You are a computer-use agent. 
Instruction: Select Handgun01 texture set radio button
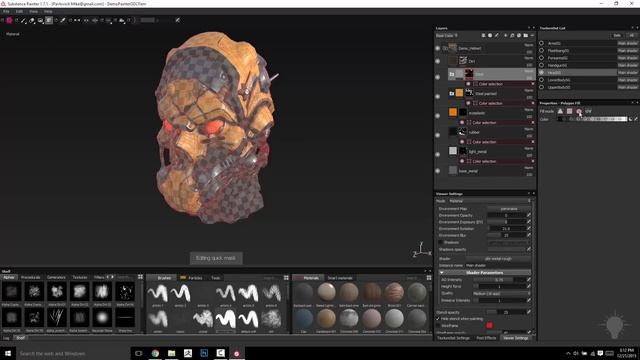542,65
